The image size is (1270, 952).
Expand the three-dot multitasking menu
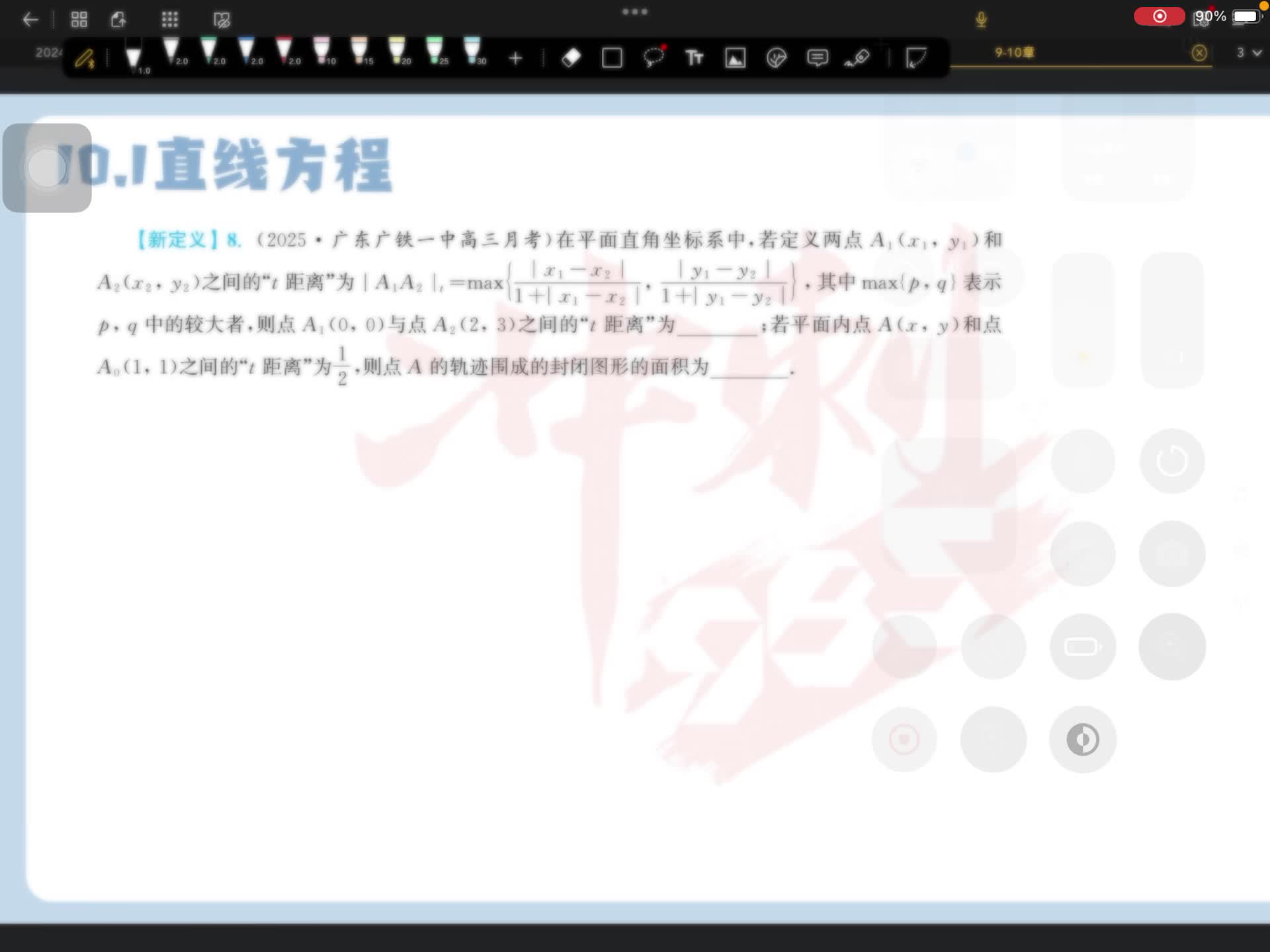pyautogui.click(x=634, y=11)
